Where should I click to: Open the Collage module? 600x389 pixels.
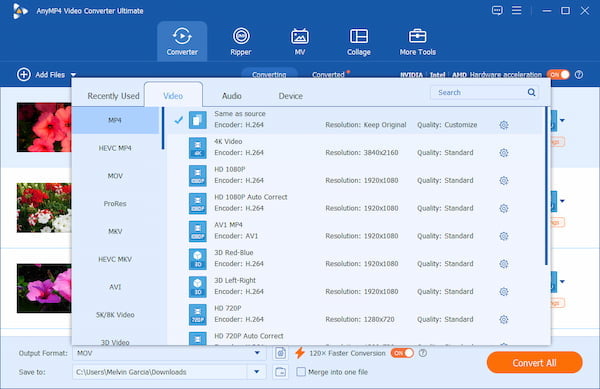coord(359,41)
